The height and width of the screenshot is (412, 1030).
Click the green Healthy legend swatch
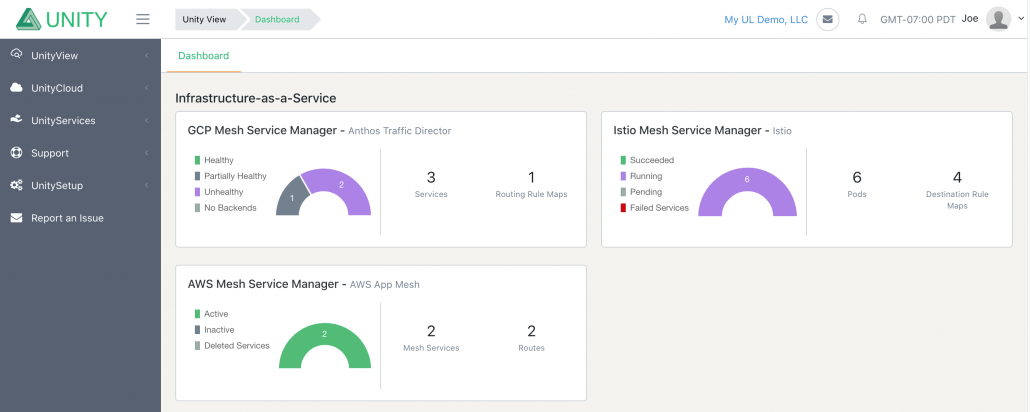[197, 160]
